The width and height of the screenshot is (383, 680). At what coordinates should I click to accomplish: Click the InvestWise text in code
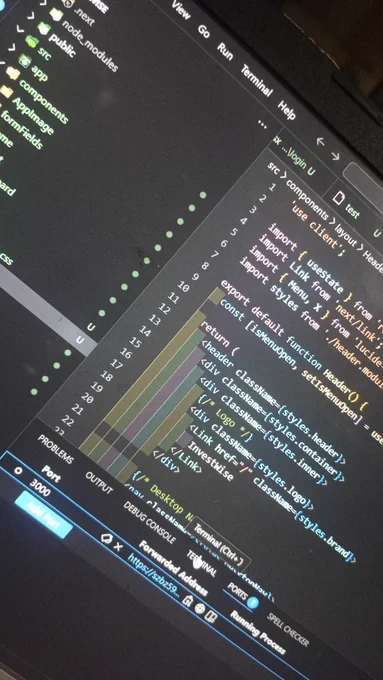tap(210, 461)
